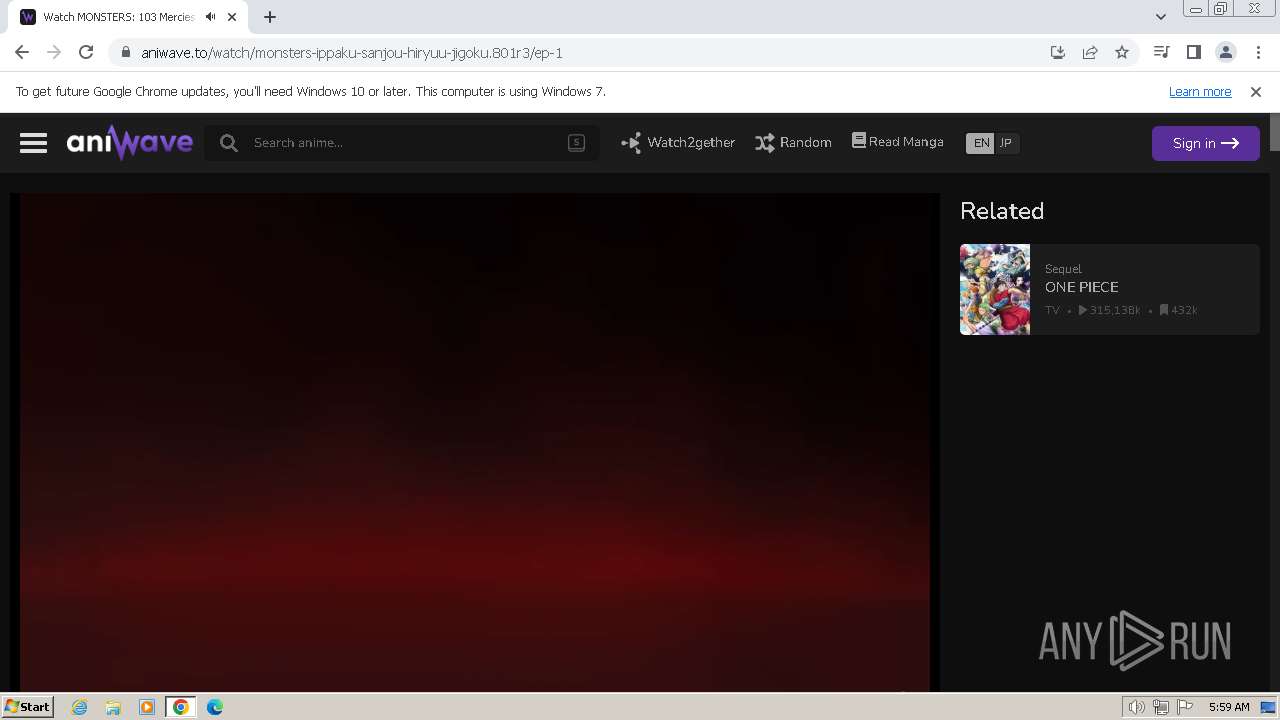Open the Windows Start menu
The width and height of the screenshot is (1280, 720).
tap(27, 706)
